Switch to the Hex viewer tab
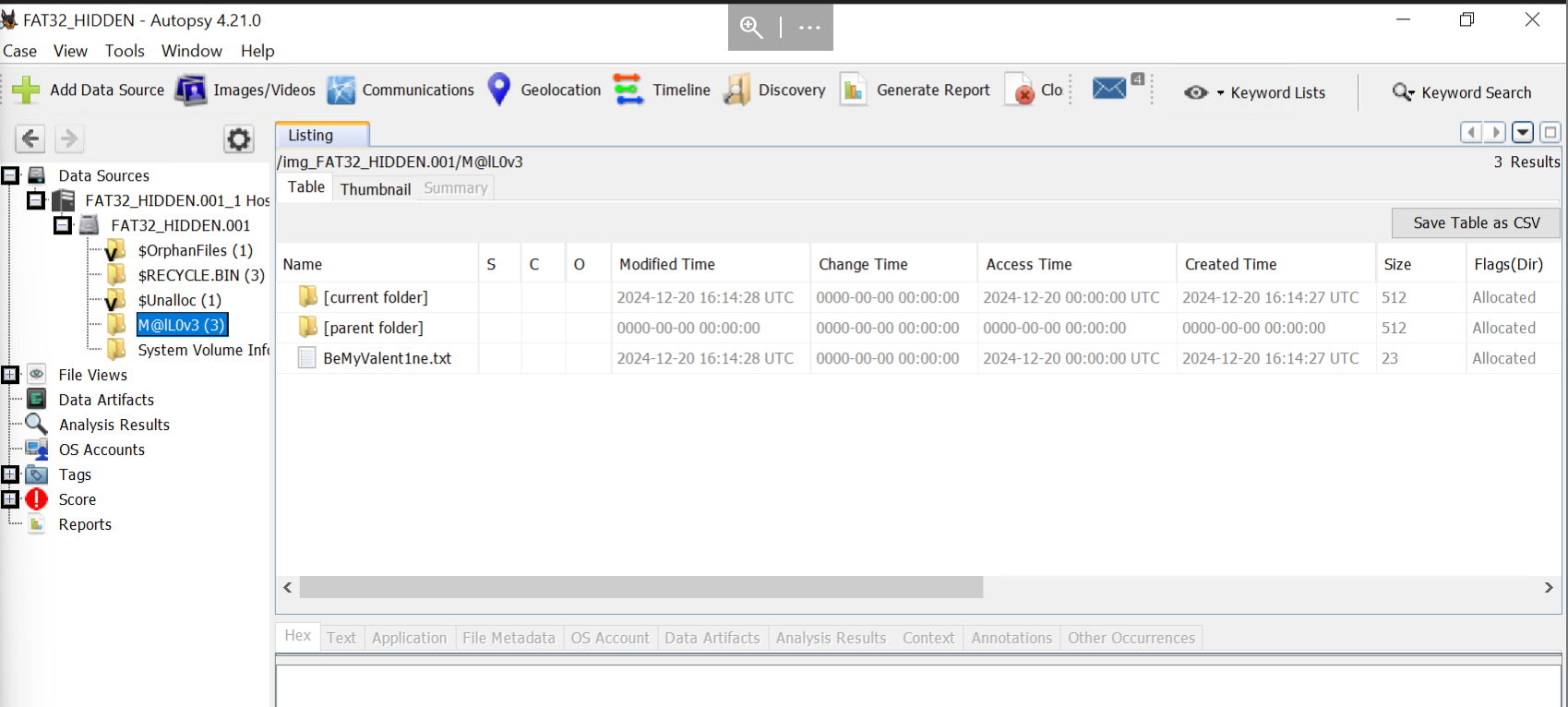This screenshot has width=1568, height=707. pyautogui.click(x=297, y=636)
